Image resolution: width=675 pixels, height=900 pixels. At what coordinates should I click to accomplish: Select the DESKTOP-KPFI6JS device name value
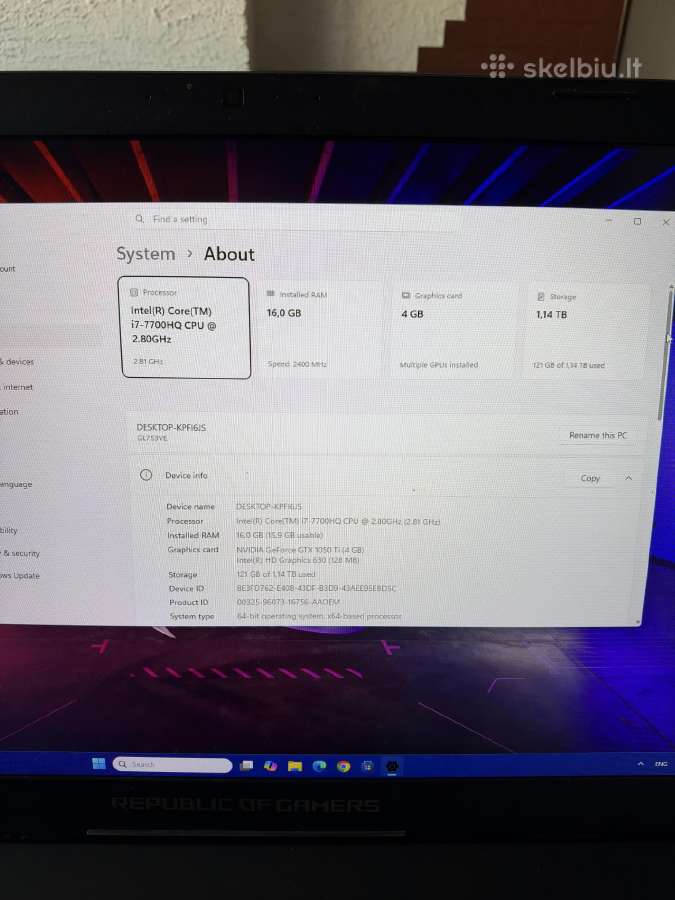point(269,506)
